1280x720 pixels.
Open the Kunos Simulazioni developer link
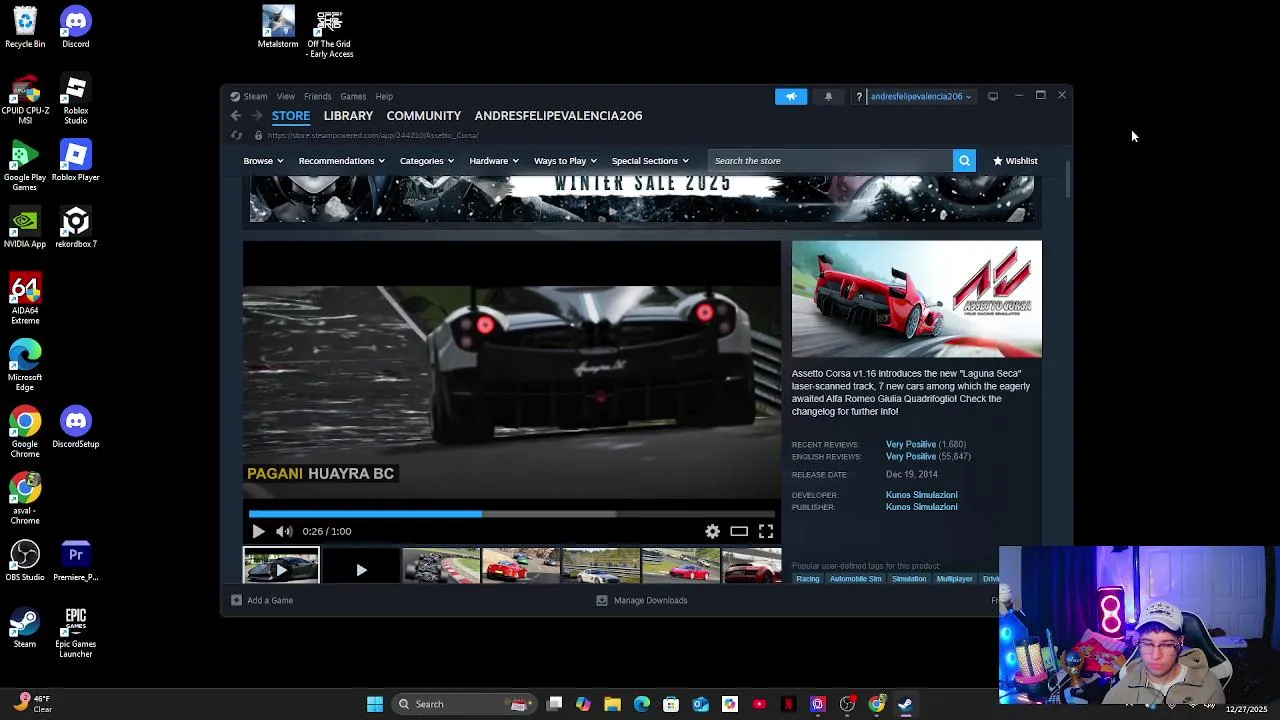click(x=921, y=495)
